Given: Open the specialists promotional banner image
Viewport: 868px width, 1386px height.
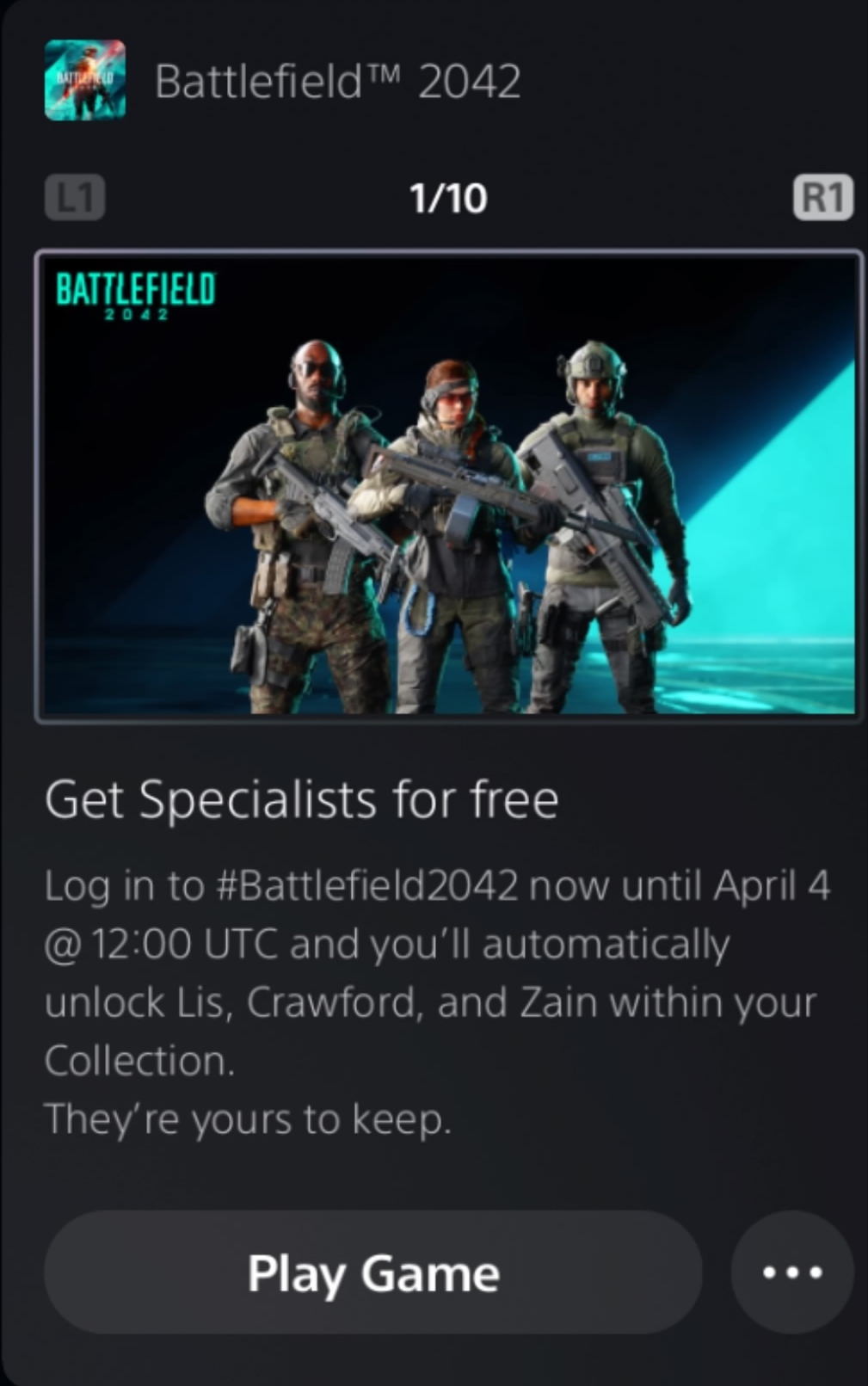Looking at the screenshot, I should tap(448, 486).
